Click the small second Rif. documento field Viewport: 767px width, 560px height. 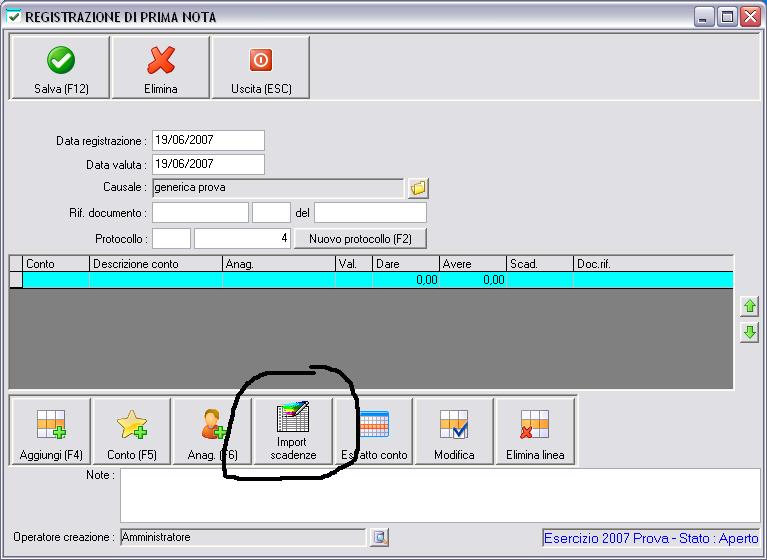pos(271,213)
